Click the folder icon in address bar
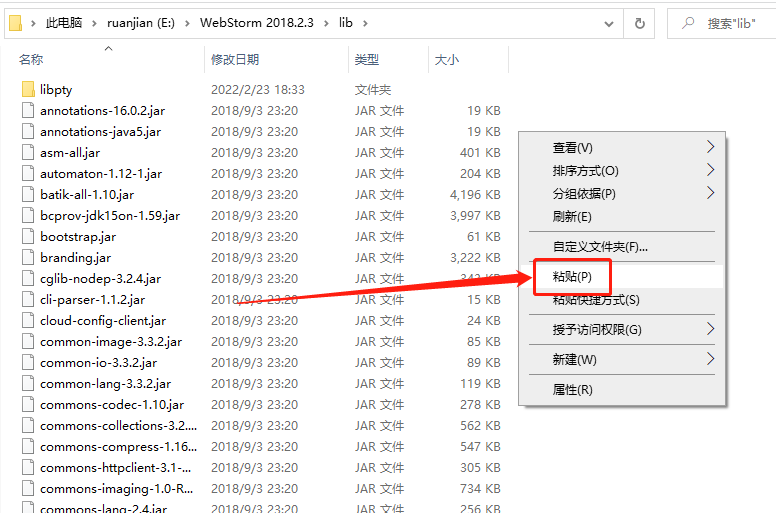The width and height of the screenshot is (776, 513). click(15, 23)
